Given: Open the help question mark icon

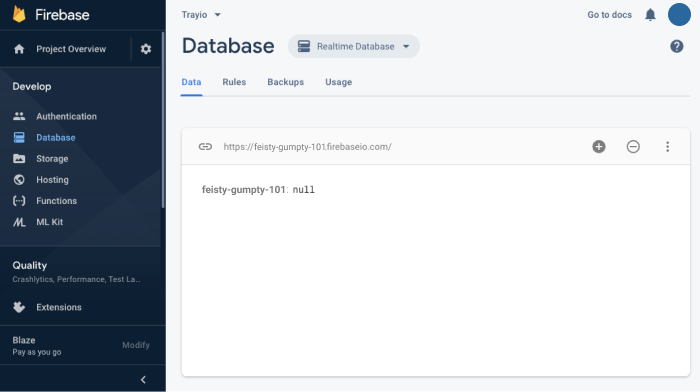Looking at the screenshot, I should (x=676, y=46).
